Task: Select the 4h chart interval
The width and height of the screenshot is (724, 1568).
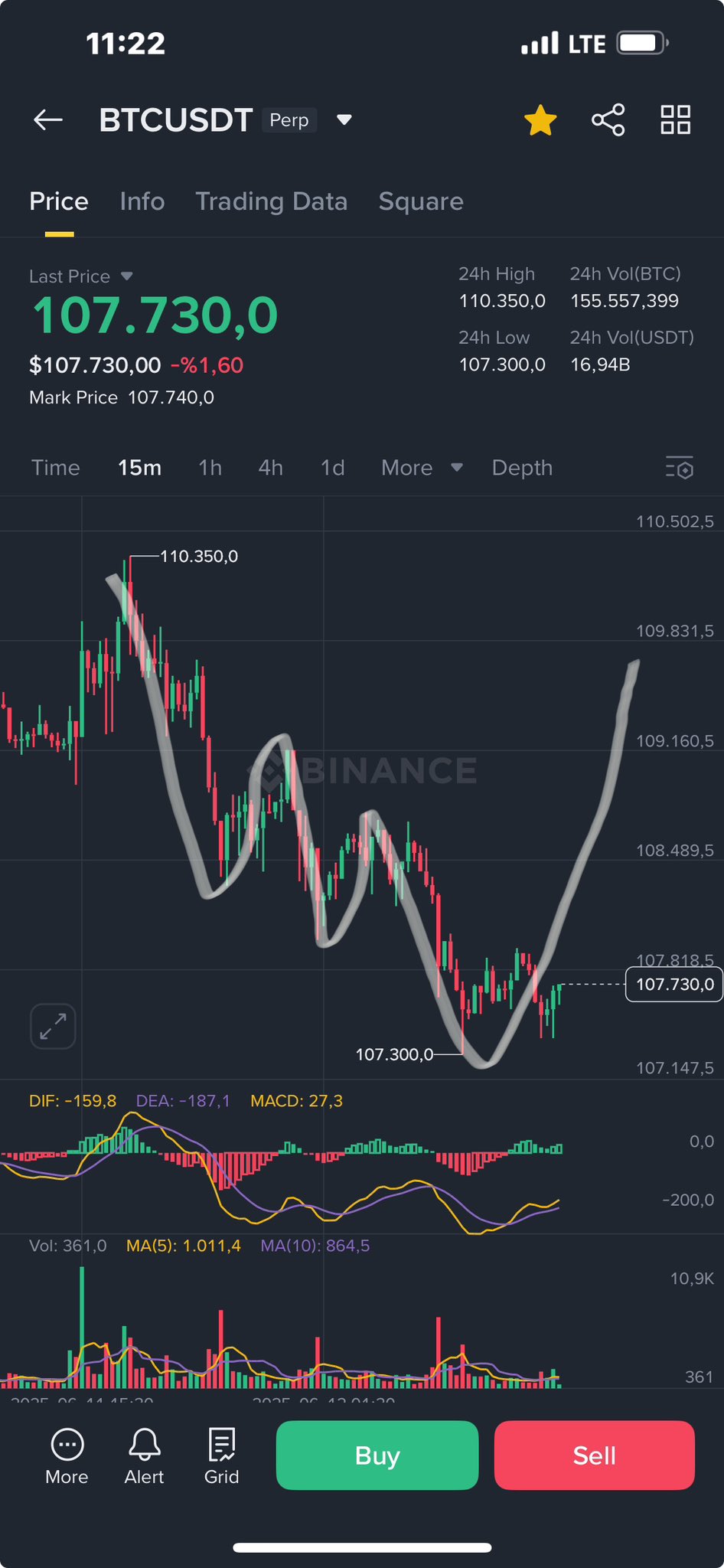Action: (x=270, y=468)
